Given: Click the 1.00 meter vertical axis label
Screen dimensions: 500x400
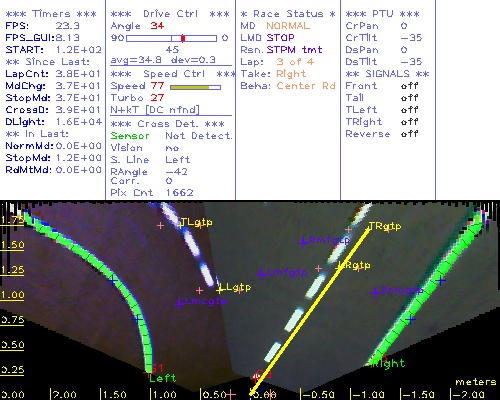Looking at the screenshot, I should pos(12,295).
